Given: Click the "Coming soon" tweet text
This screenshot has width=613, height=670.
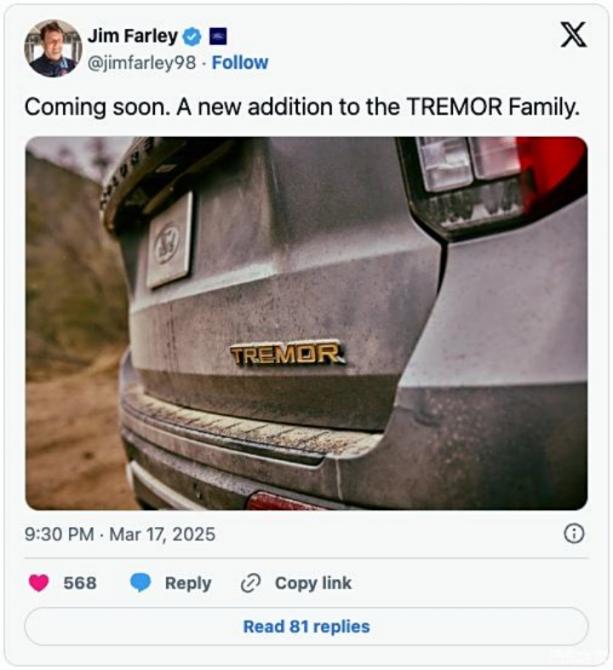Looking at the screenshot, I should (x=301, y=107).
